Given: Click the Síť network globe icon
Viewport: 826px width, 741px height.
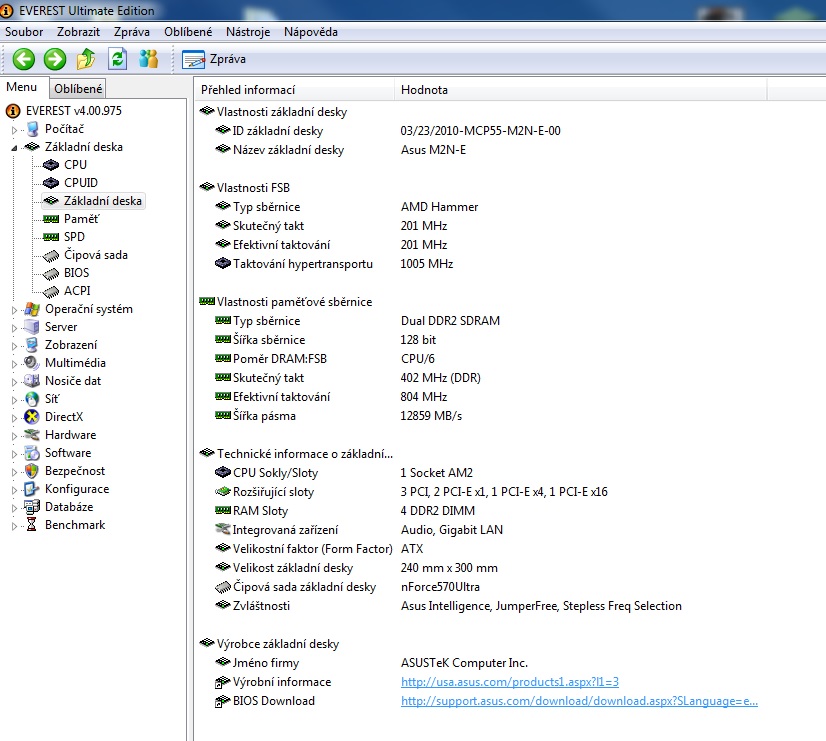Looking at the screenshot, I should coord(32,399).
